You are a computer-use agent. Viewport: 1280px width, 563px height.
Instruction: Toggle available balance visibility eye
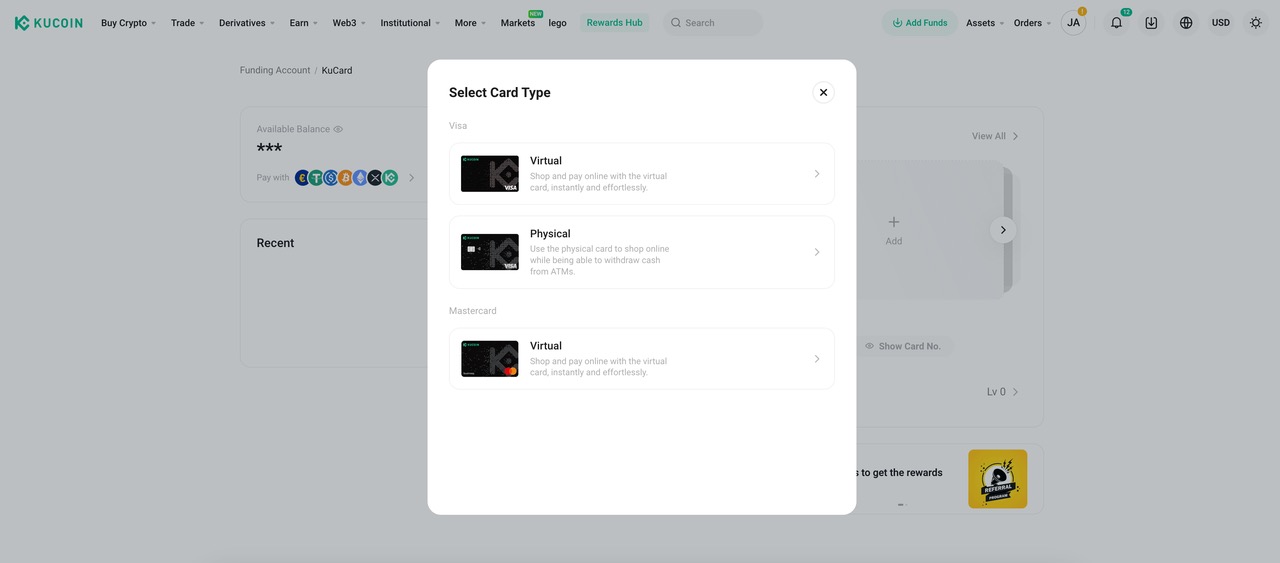tap(338, 129)
